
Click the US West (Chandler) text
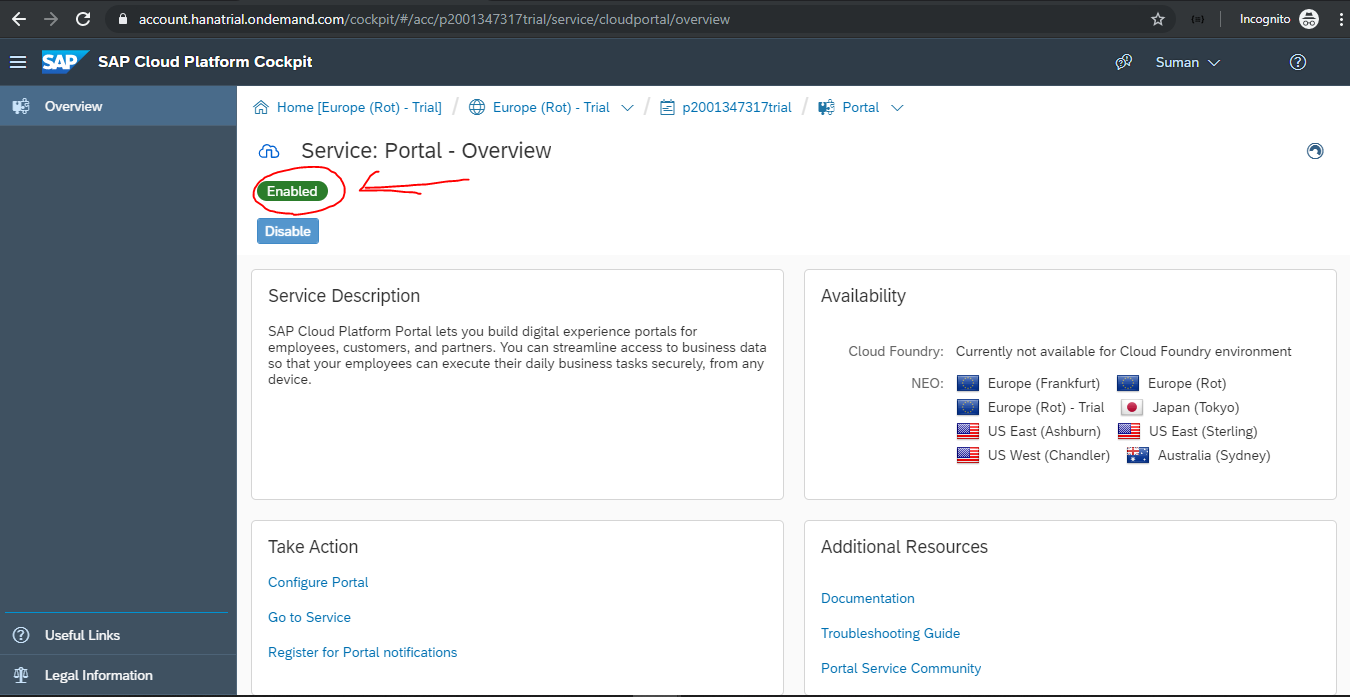[1049, 455]
